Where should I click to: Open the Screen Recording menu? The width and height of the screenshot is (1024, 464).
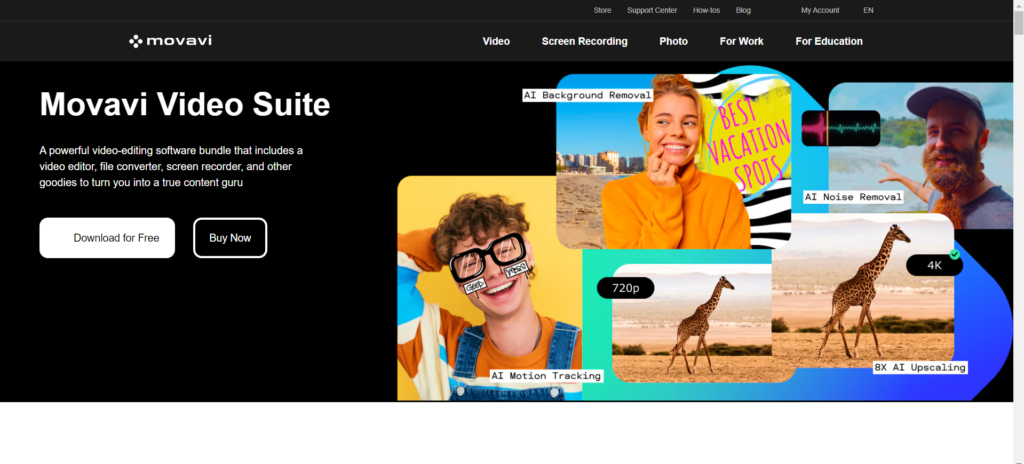tap(584, 41)
